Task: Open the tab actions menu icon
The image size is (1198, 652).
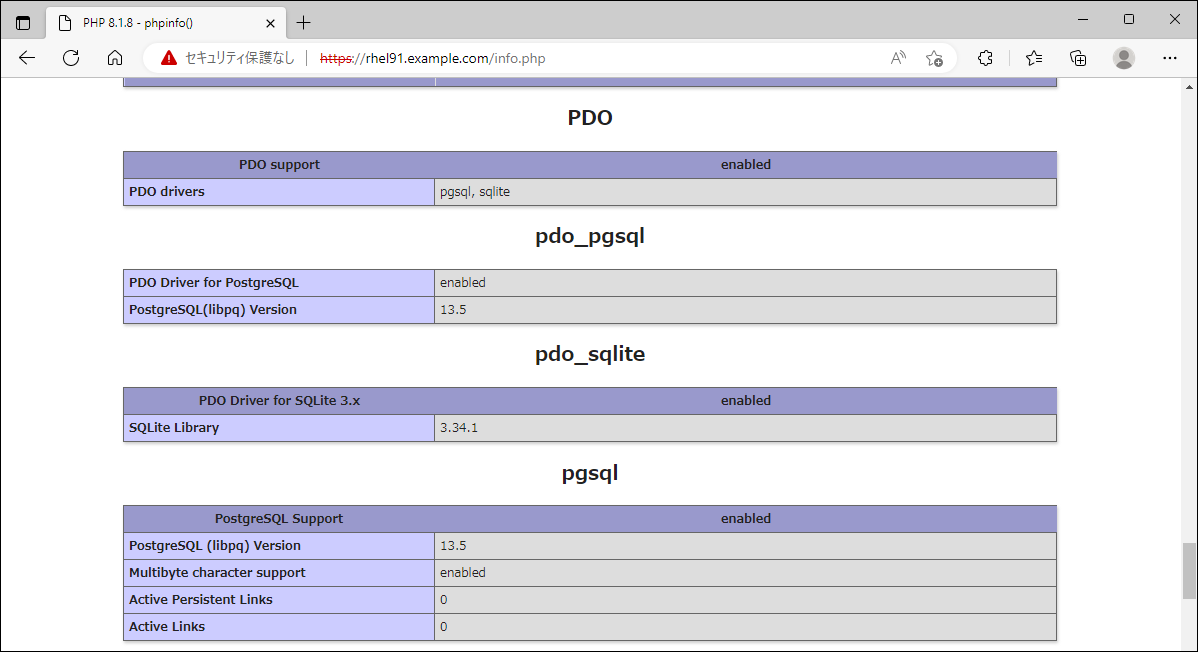Action: [23, 23]
